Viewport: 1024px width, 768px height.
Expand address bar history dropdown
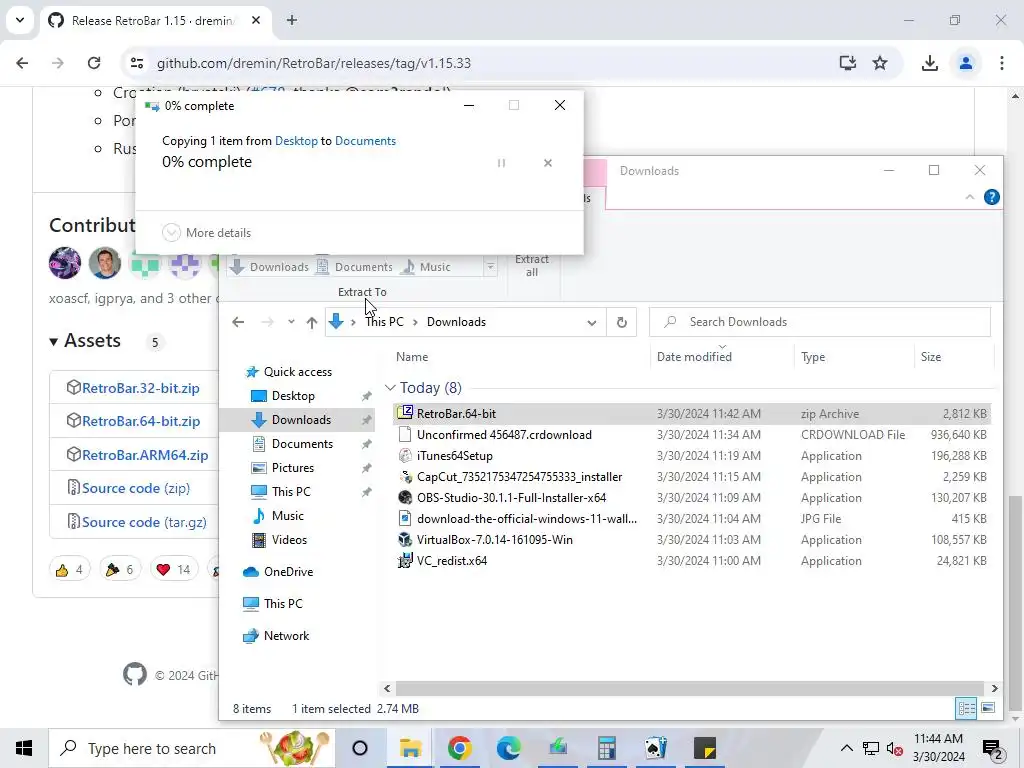(x=591, y=322)
